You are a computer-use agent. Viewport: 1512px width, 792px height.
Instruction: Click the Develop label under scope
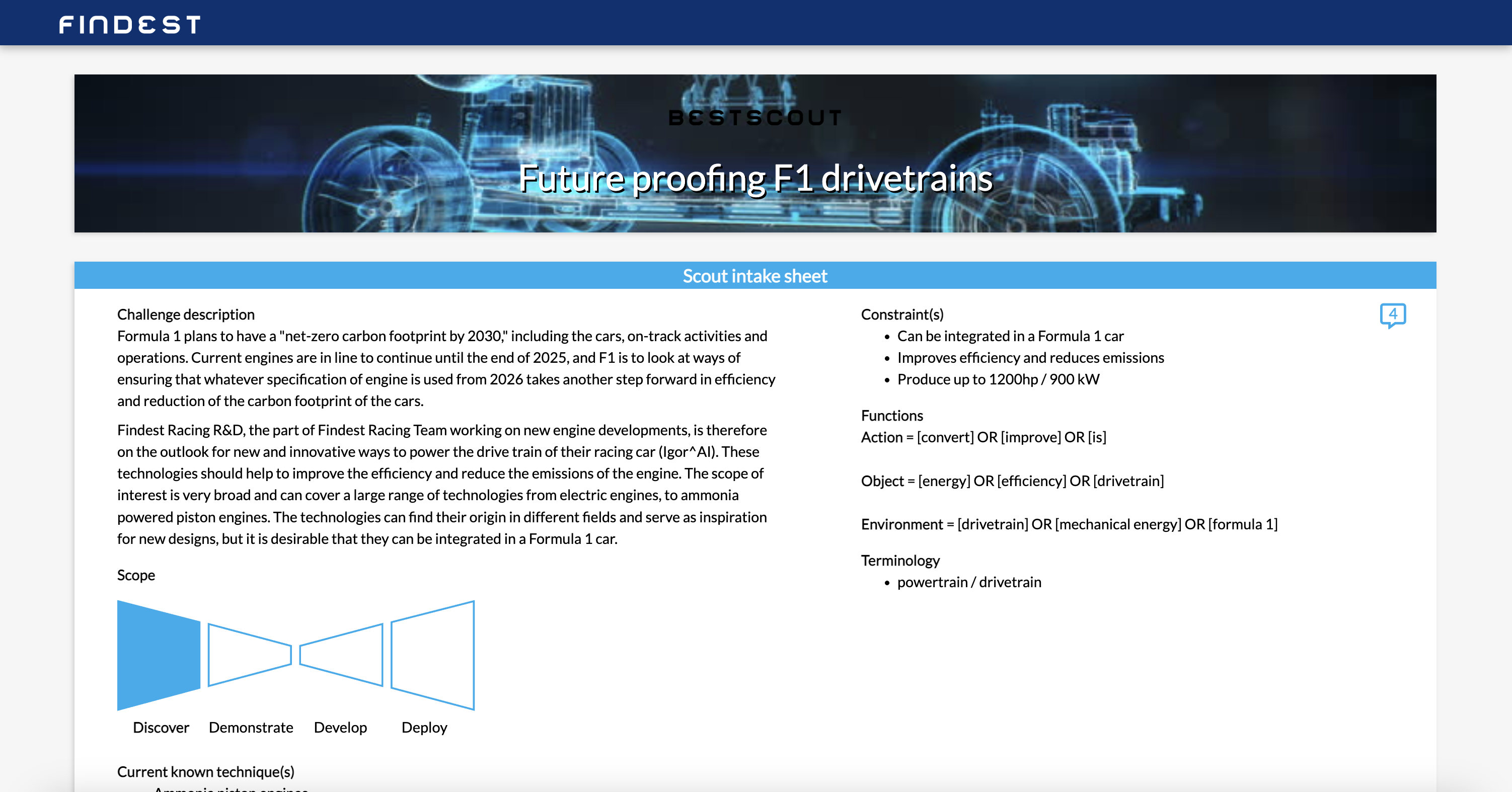340,728
